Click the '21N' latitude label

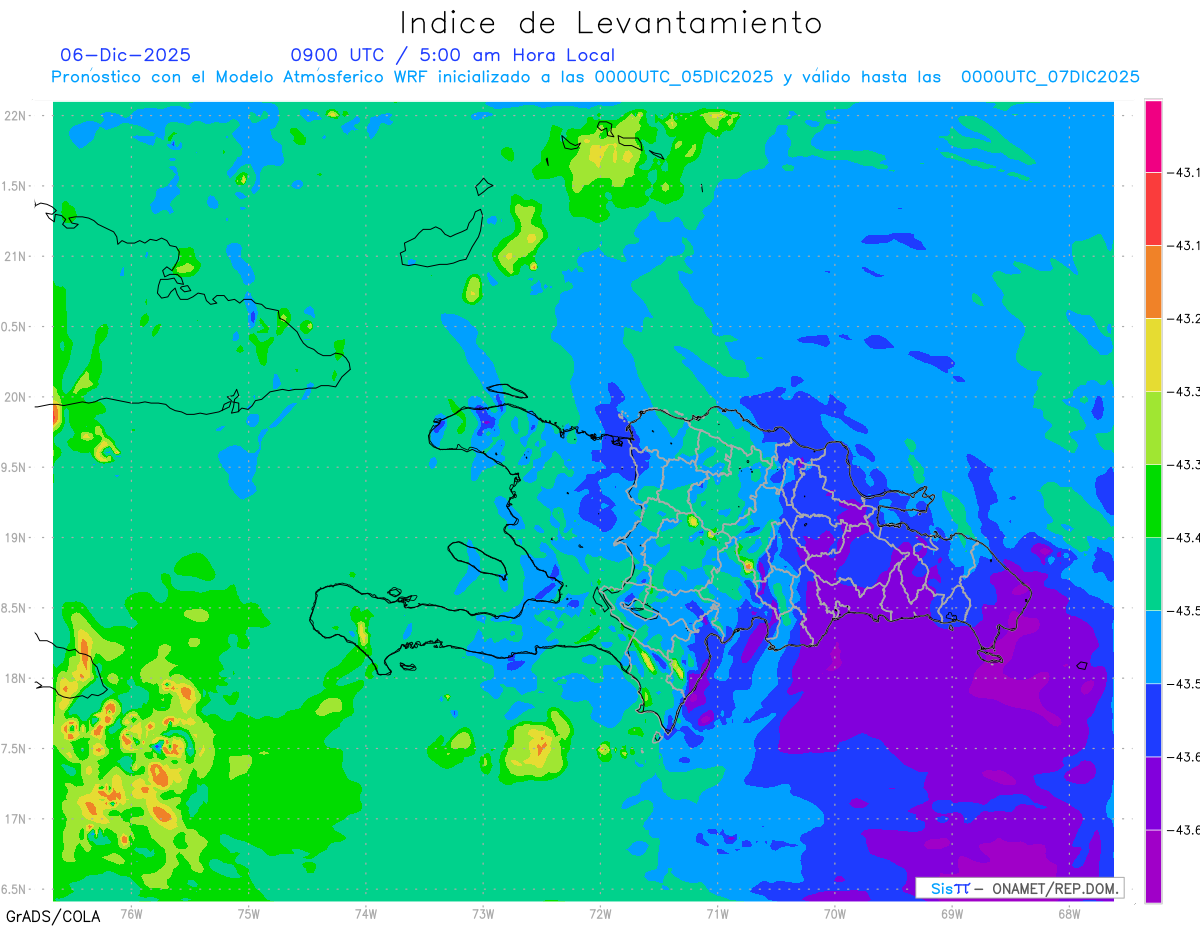click(17, 257)
